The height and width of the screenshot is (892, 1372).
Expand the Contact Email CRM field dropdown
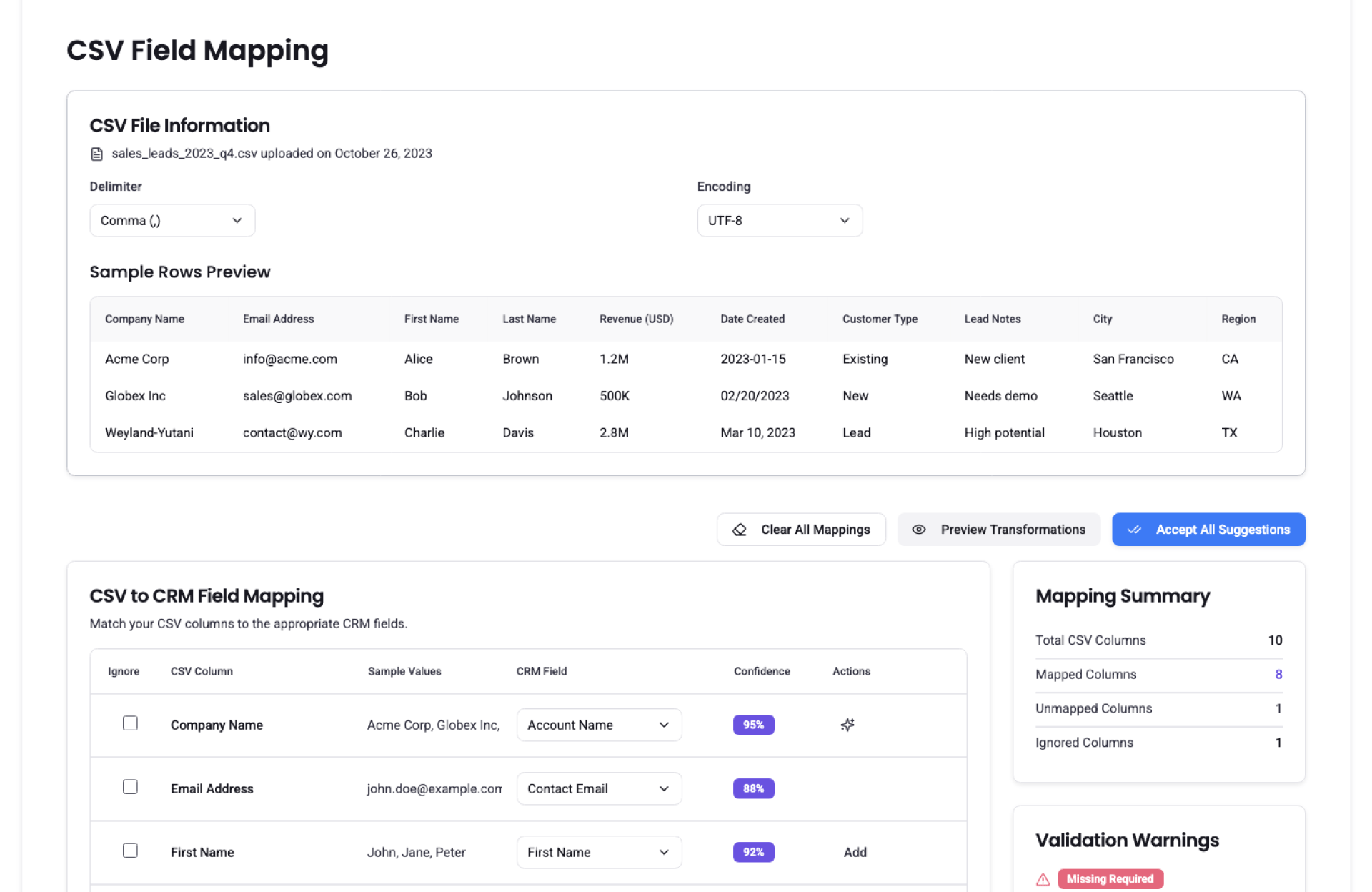(599, 788)
